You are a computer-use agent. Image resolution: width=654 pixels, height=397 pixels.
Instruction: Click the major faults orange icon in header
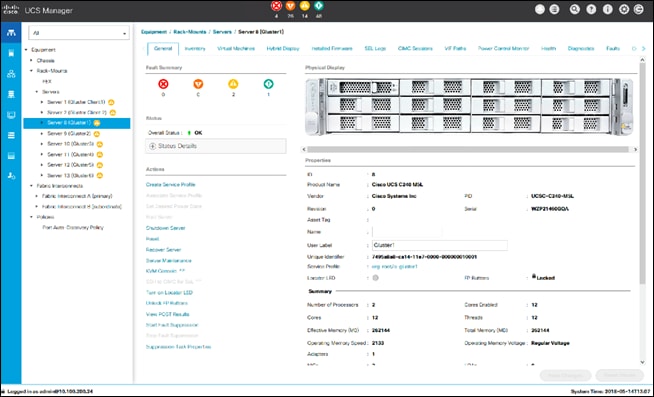tap(290, 6)
